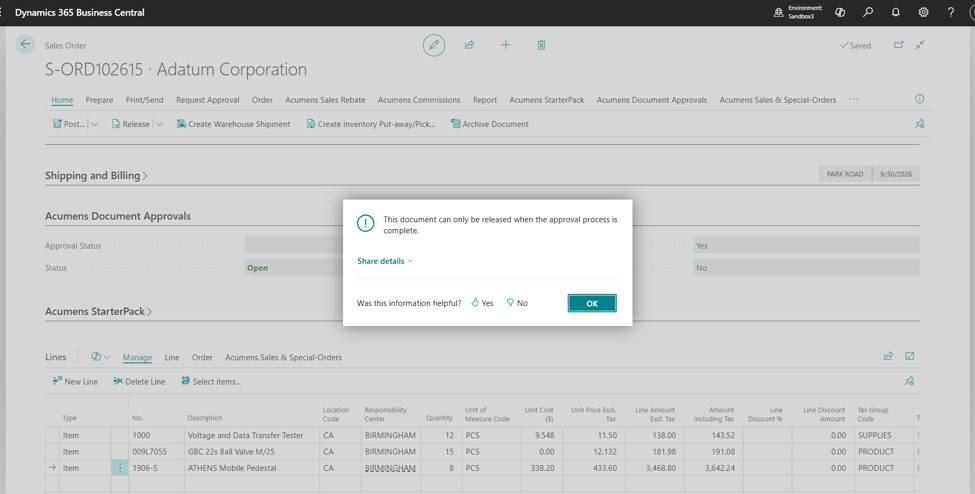This screenshot has height=494, width=975.
Task: Click the info icon in dialog
Action: click(366, 223)
